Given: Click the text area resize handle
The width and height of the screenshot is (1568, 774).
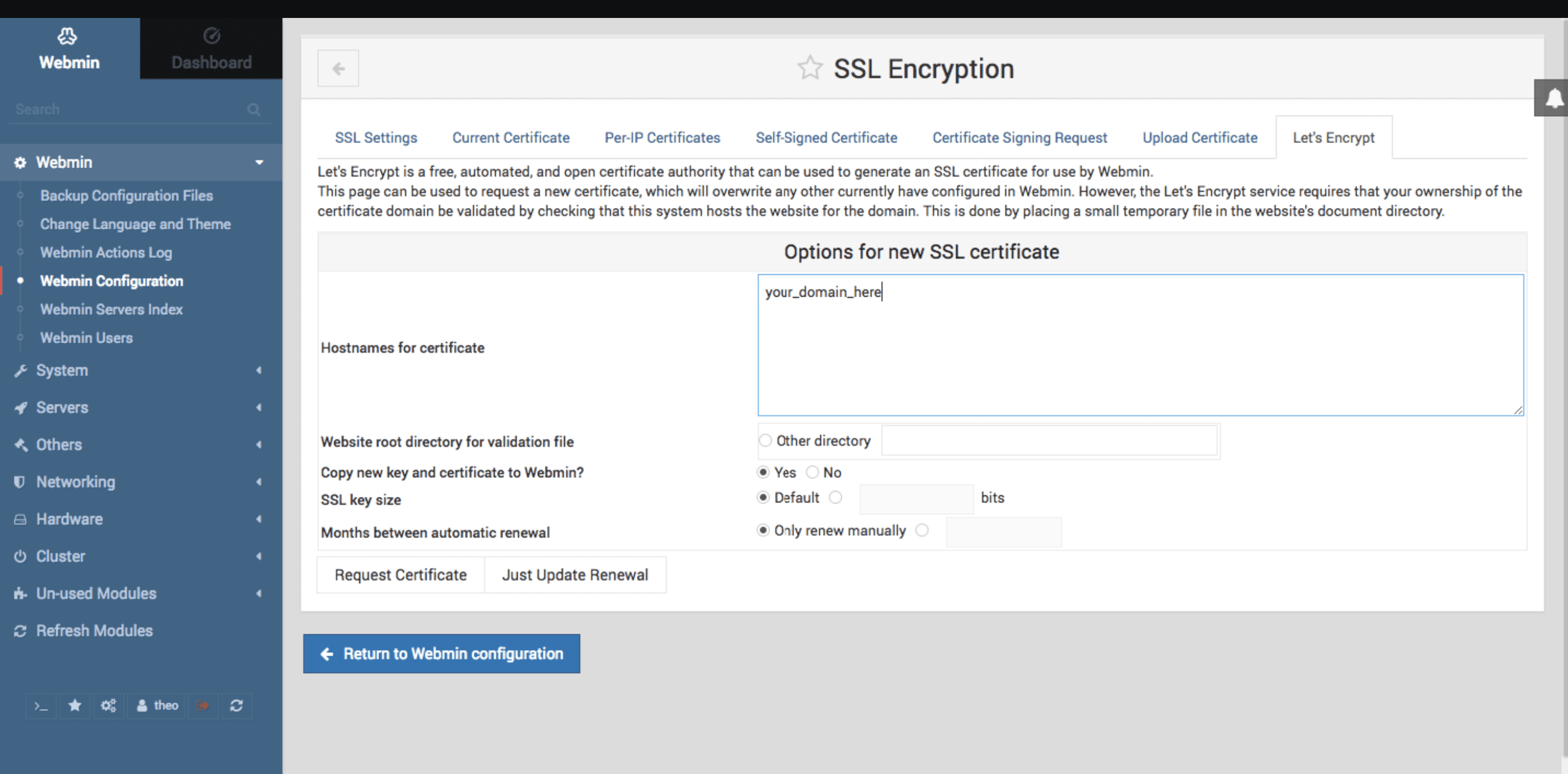Looking at the screenshot, I should click(x=1518, y=410).
